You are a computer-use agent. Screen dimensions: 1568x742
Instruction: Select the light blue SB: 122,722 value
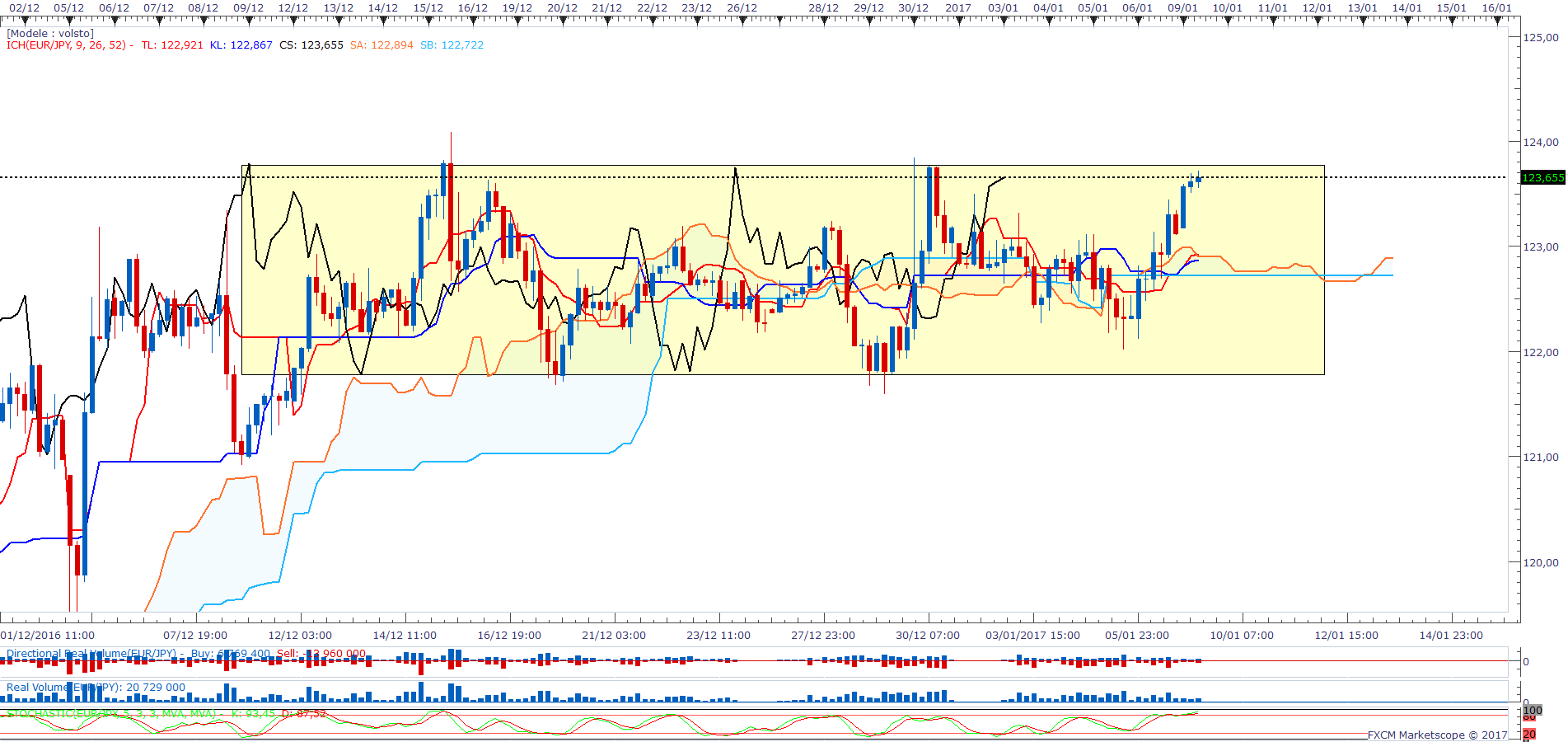(452, 45)
